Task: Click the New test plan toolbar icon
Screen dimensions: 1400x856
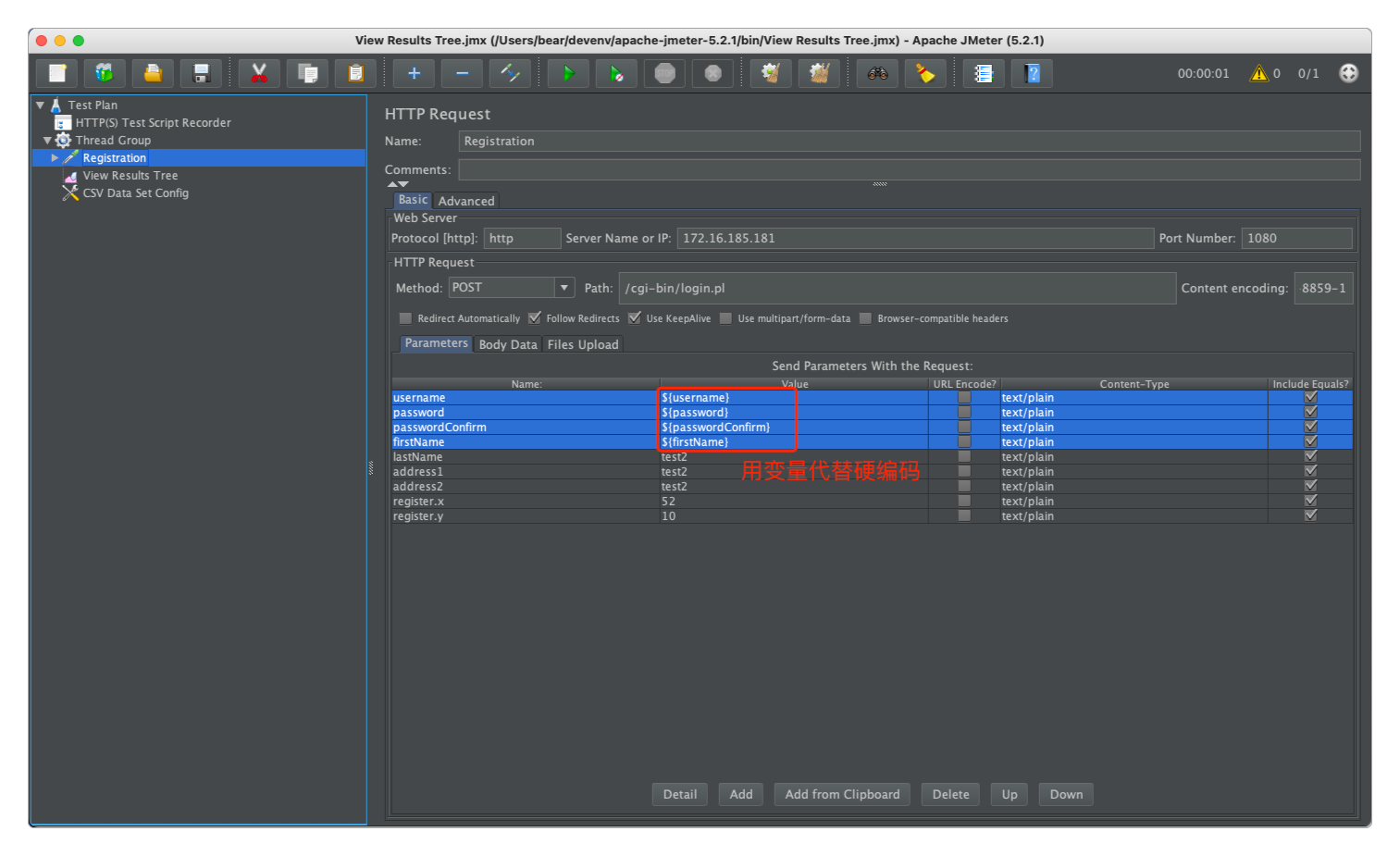Action: 57,73
